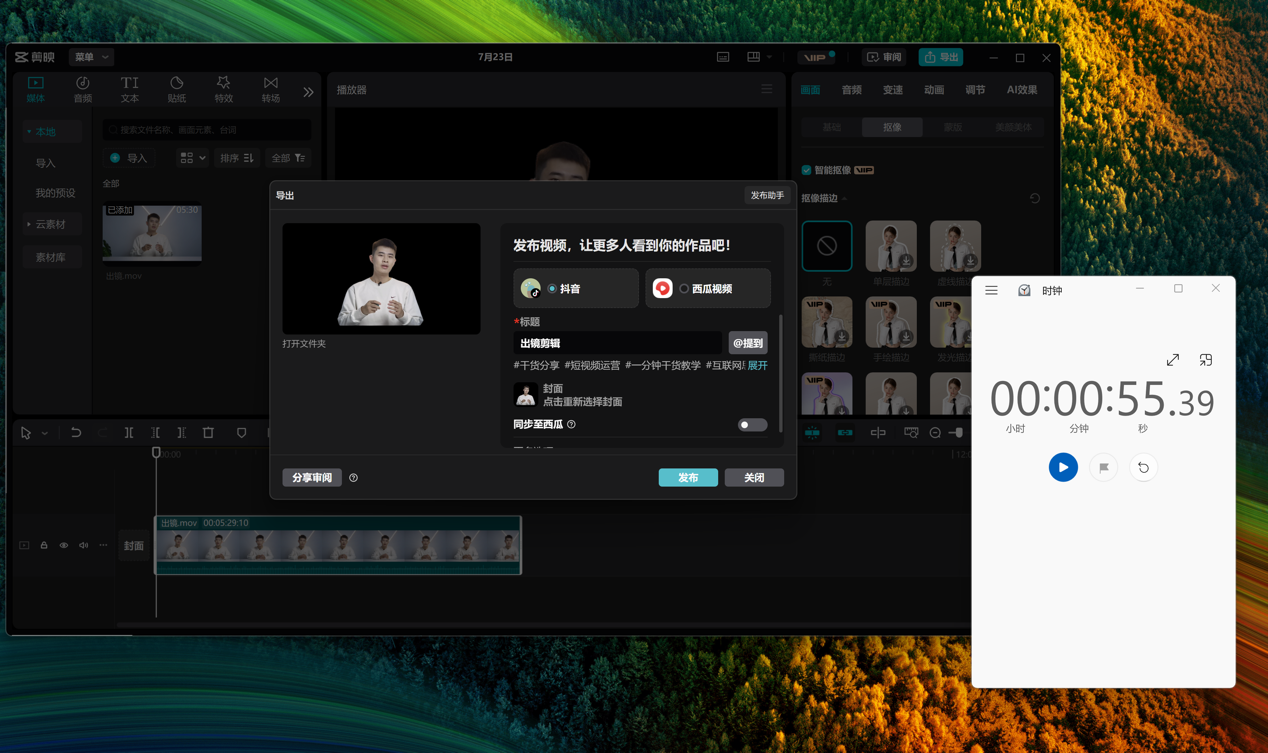Image resolution: width=1268 pixels, height=753 pixels.
Task: Keep stopwatch on top with the pin icon
Action: point(1206,360)
